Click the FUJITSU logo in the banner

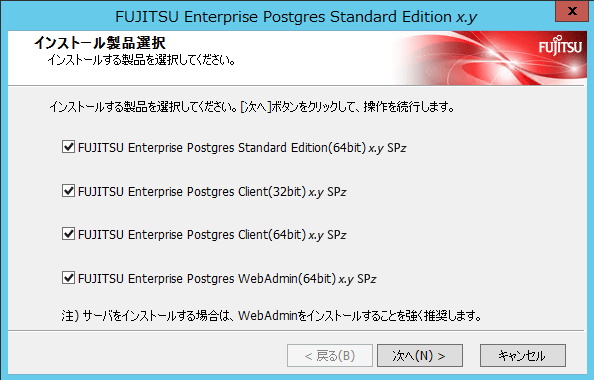(x=560, y=46)
